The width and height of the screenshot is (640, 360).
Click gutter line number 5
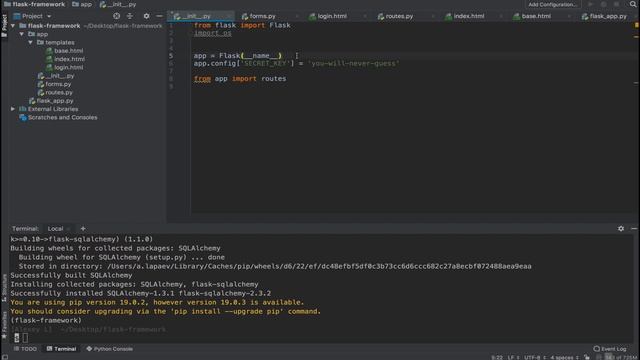(171, 56)
